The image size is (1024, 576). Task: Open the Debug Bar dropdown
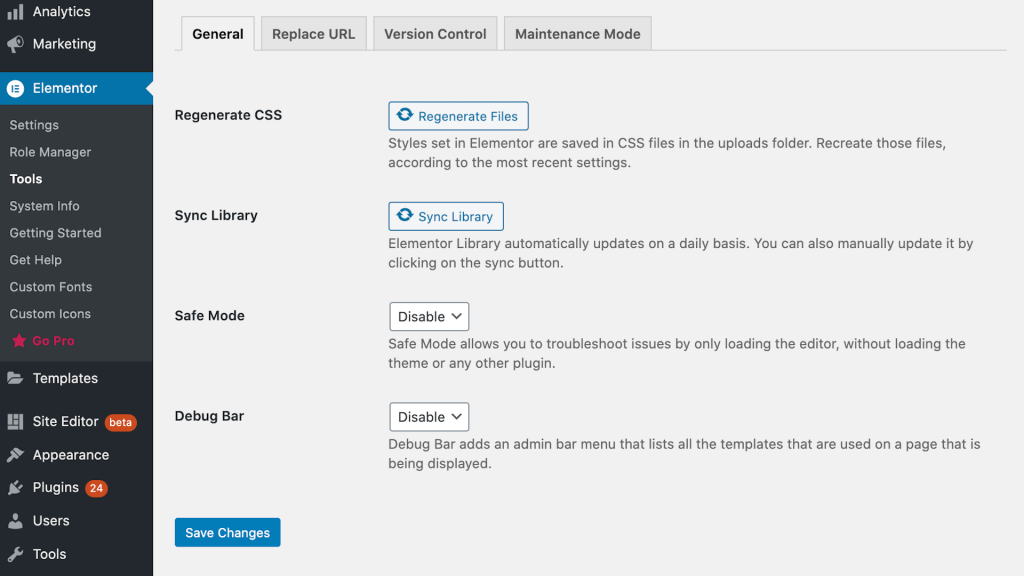point(429,417)
